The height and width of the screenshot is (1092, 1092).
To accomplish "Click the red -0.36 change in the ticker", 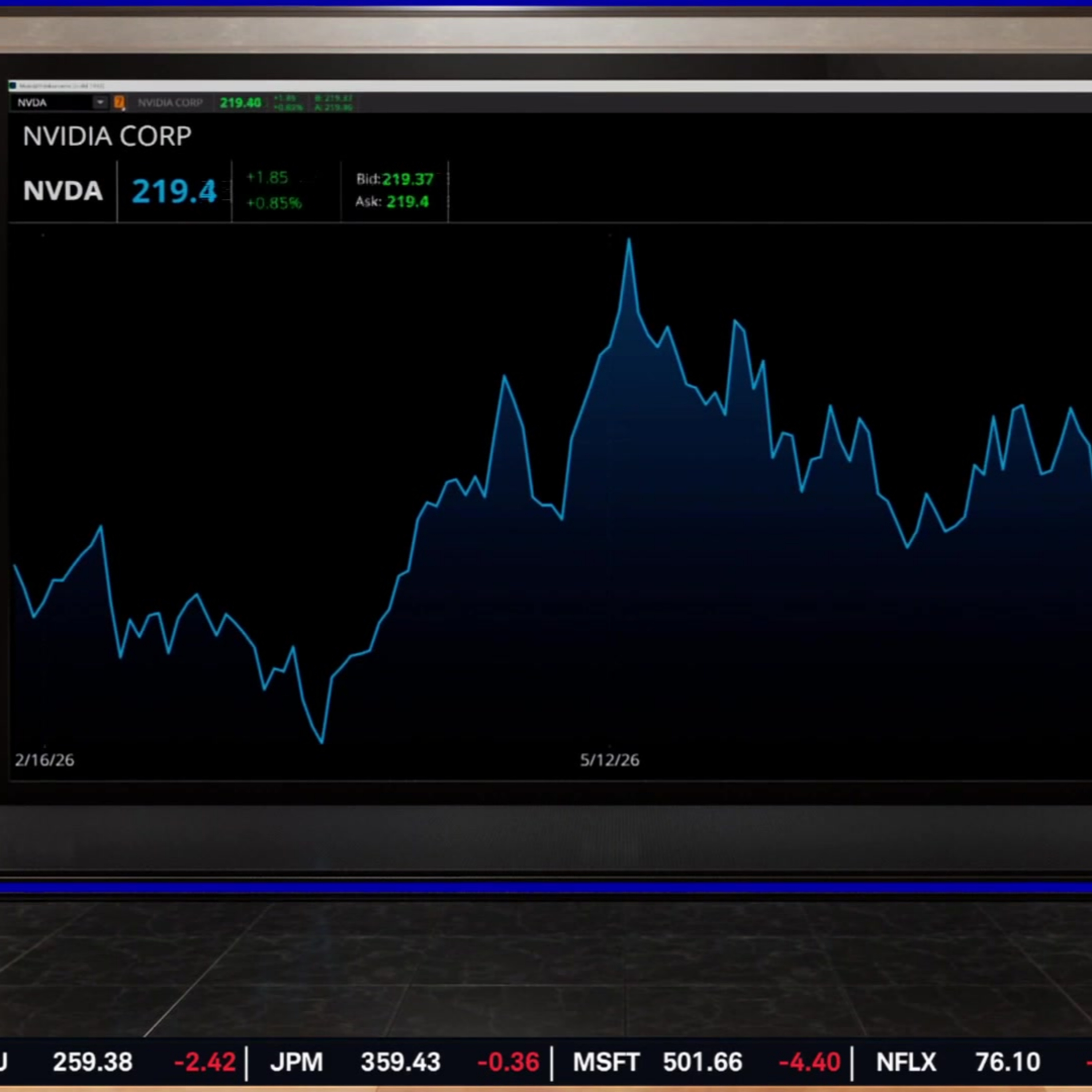I will pos(508,1062).
